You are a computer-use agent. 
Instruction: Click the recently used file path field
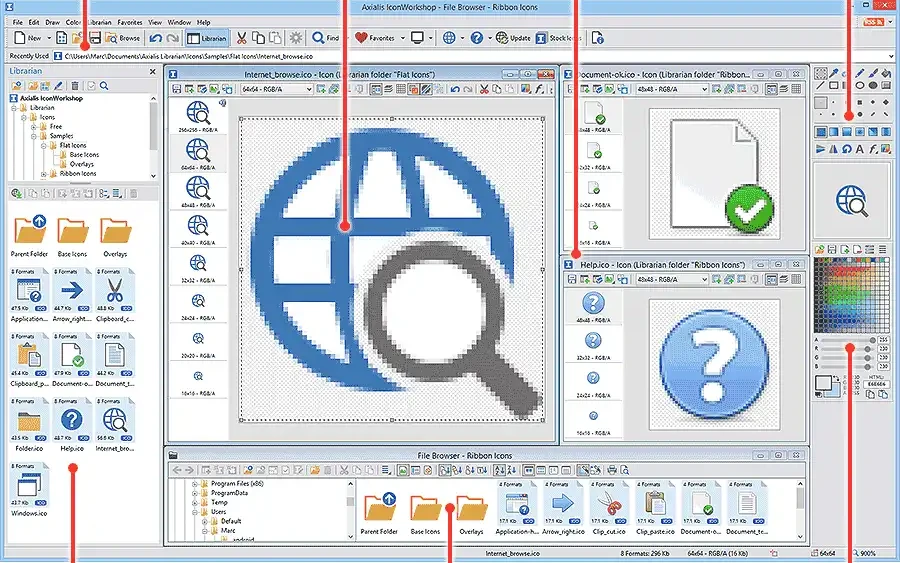coord(474,56)
